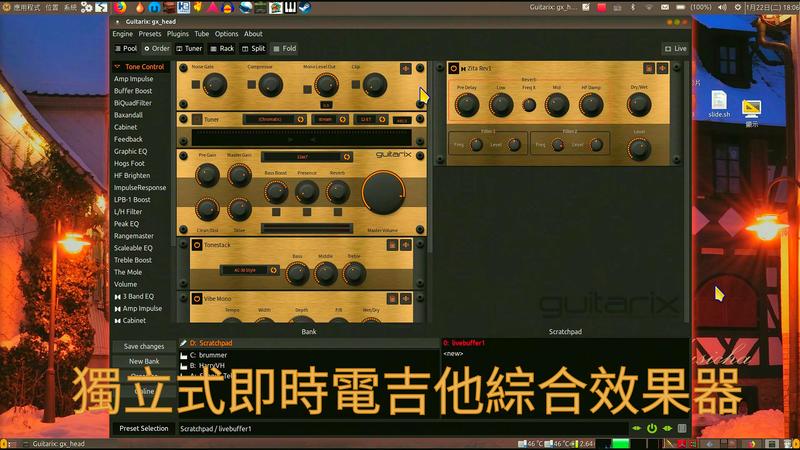Toggle the Mono Level Out switch
Viewport: 800px width, 450px height.
pos(307,89)
